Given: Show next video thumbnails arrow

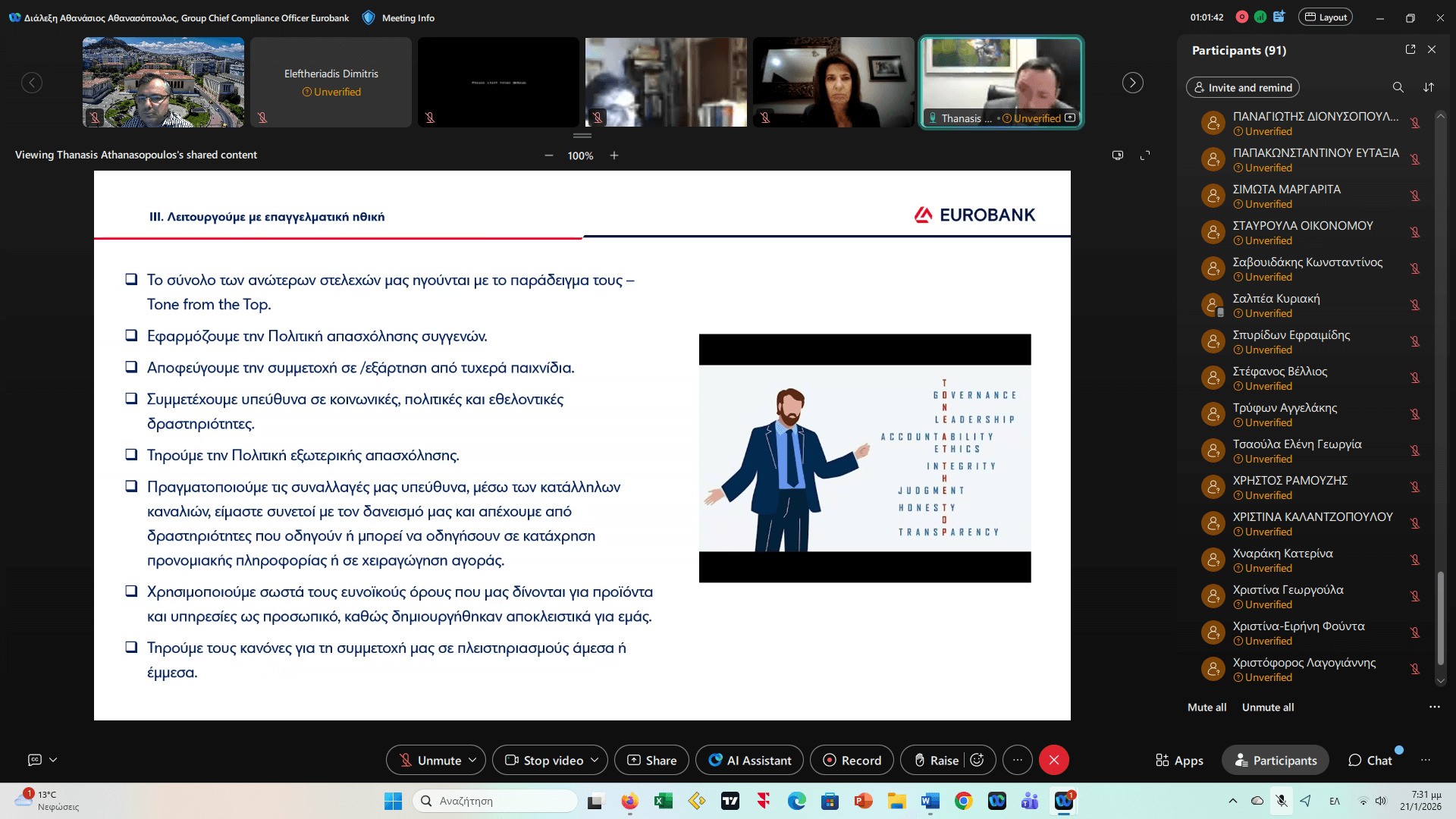Looking at the screenshot, I should click(x=1132, y=83).
